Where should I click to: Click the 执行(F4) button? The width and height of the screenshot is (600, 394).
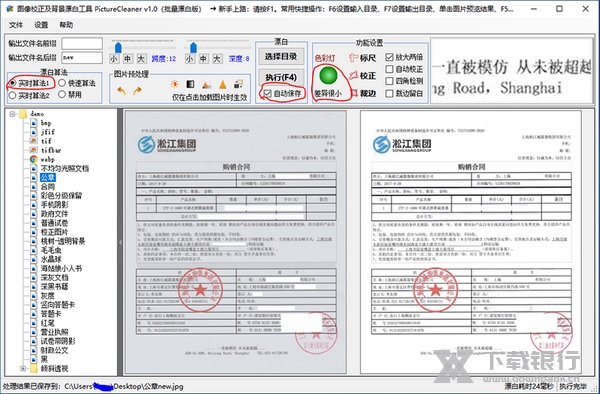(x=281, y=77)
